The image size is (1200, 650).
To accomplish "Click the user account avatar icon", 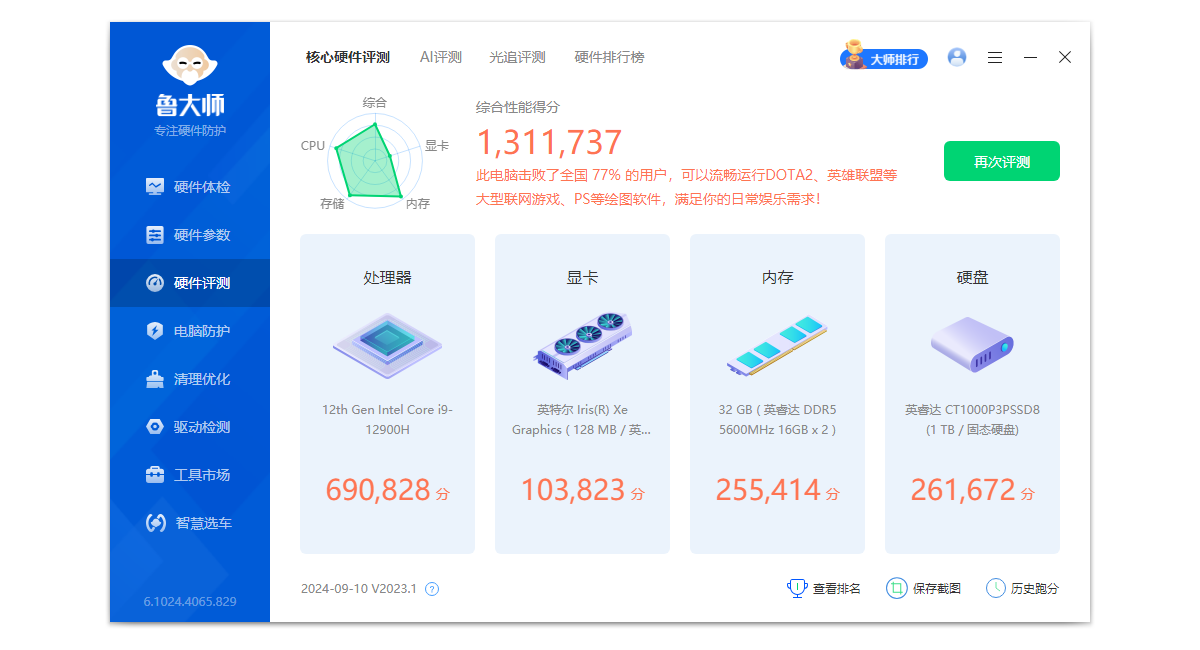I will pyautogui.click(x=957, y=57).
